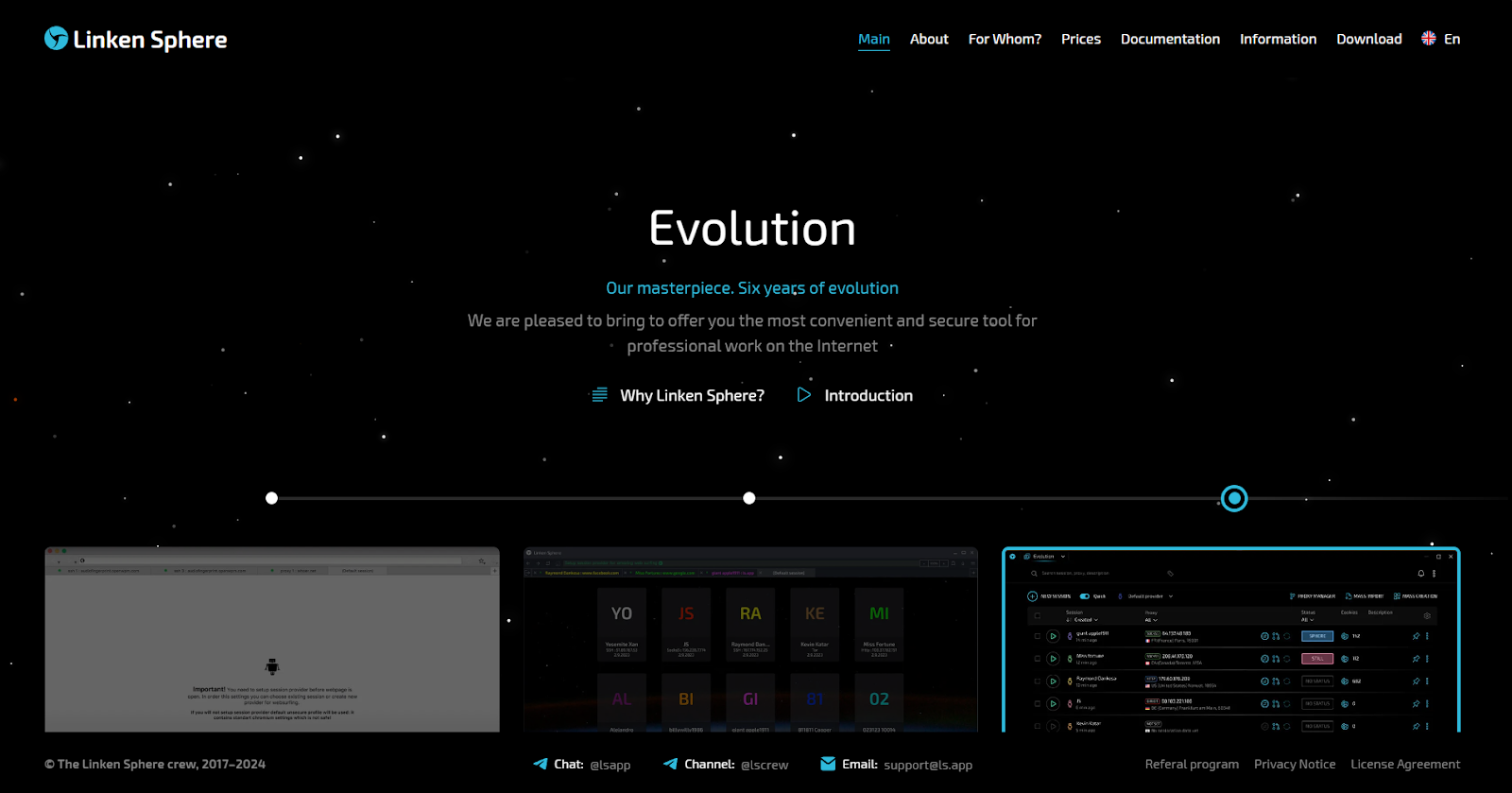This screenshot has height=793, width=1512.
Task: Click the text 'Our masterpiece. Six years of evolution'
Action: (752, 288)
